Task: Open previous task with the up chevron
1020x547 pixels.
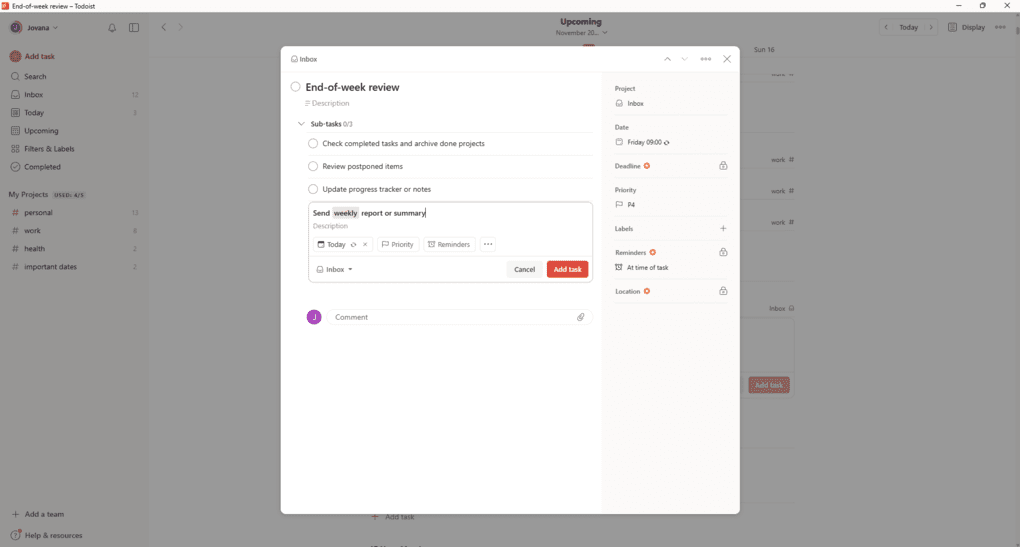Action: (667, 59)
